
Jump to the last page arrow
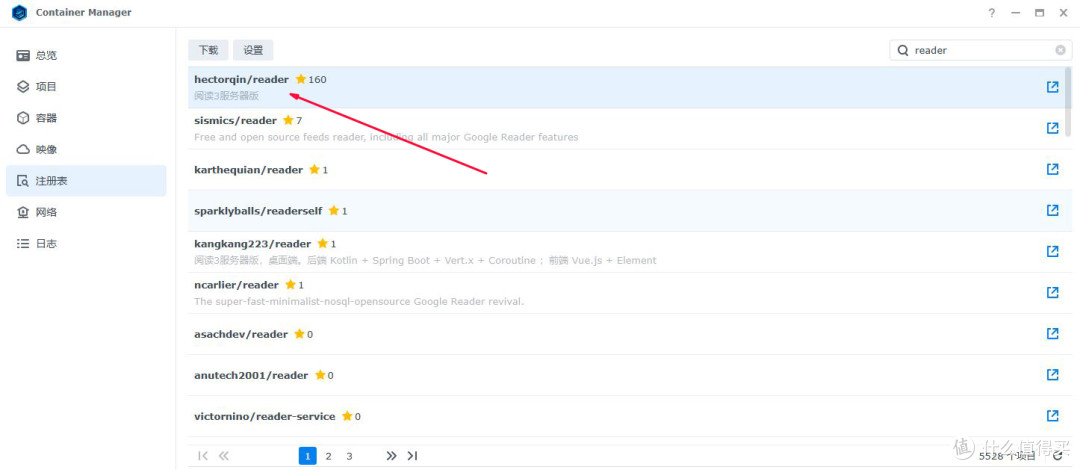click(x=413, y=456)
